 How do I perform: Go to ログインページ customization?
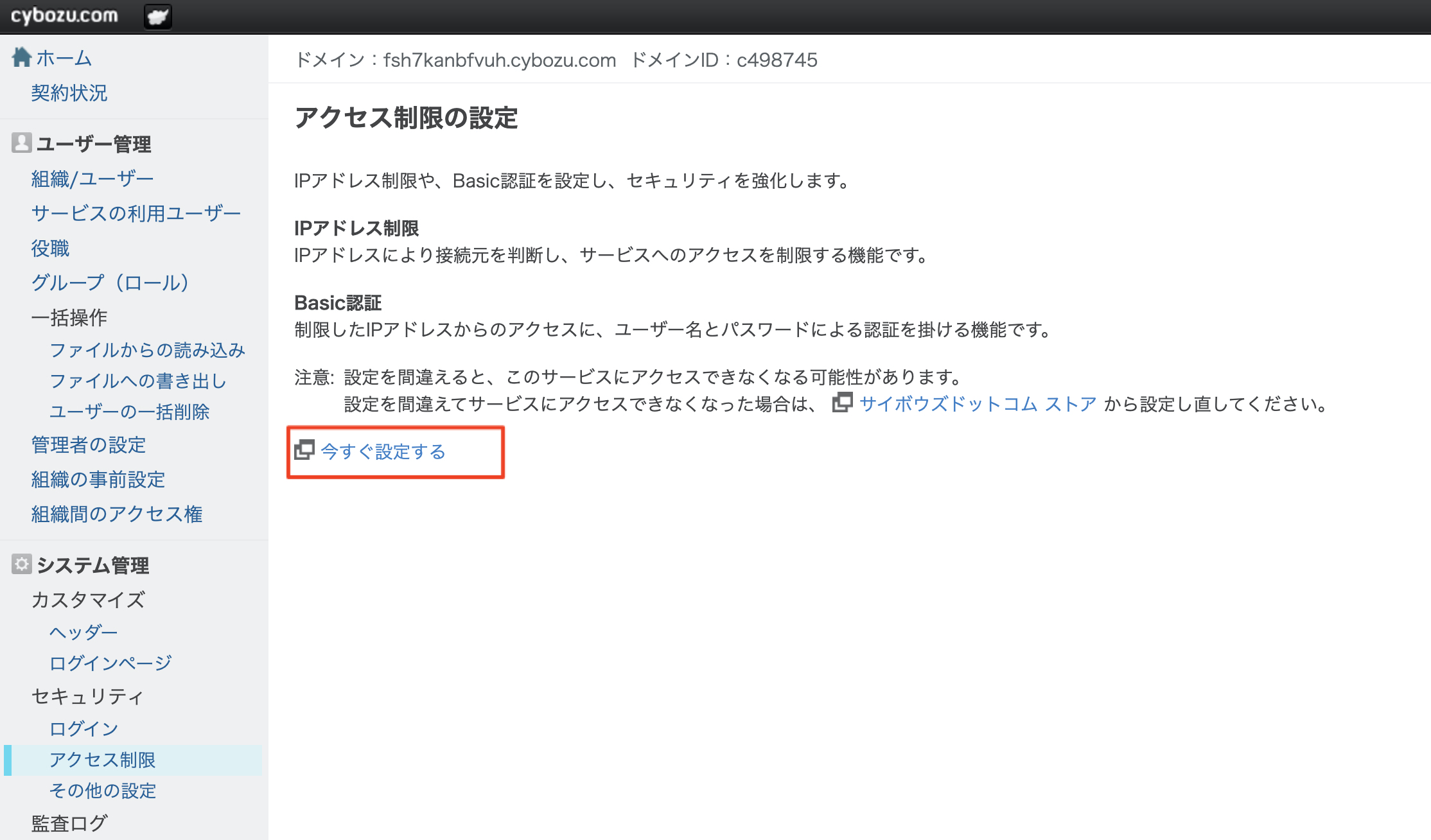(110, 663)
